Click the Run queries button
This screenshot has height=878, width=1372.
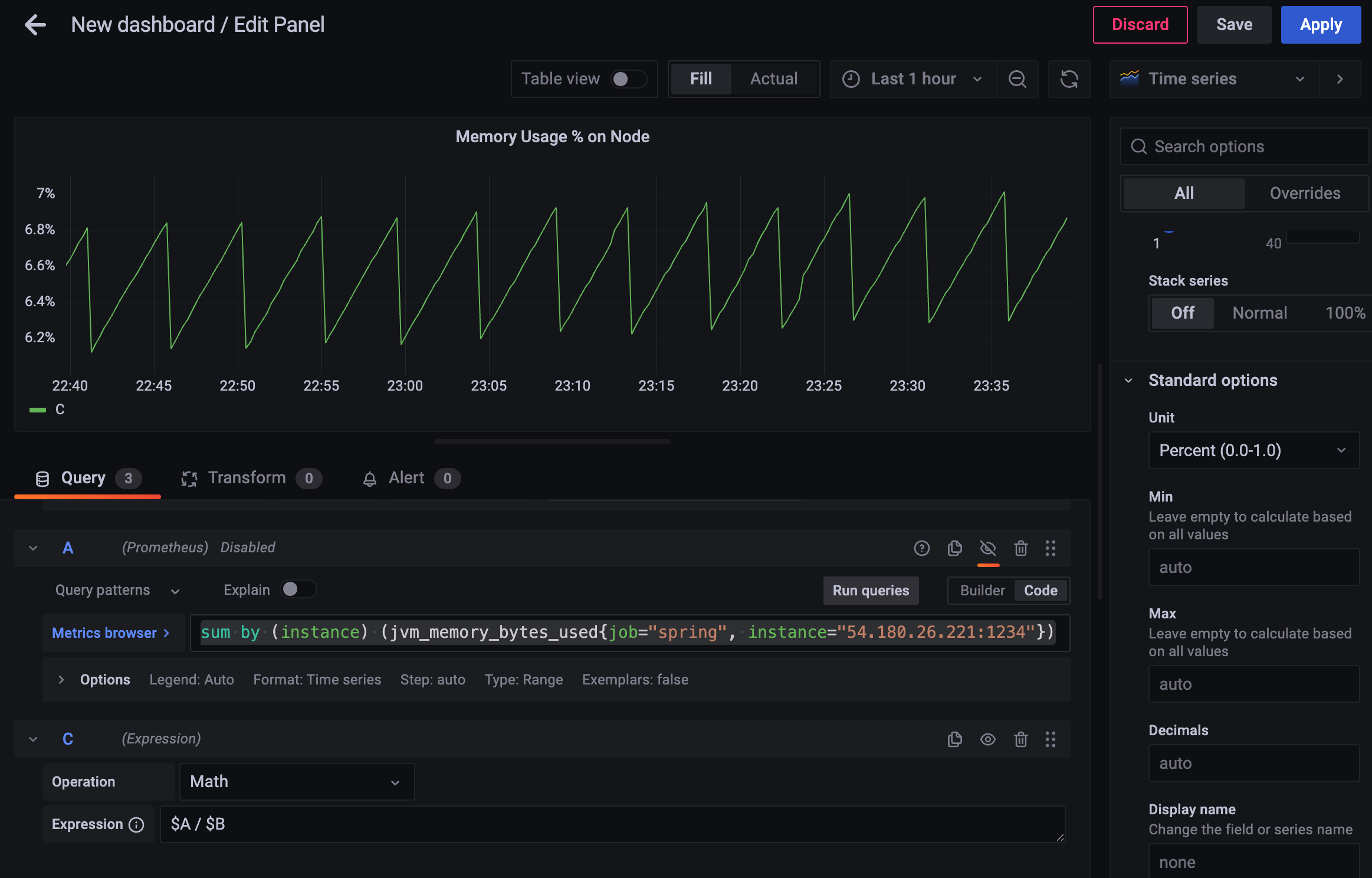point(871,591)
